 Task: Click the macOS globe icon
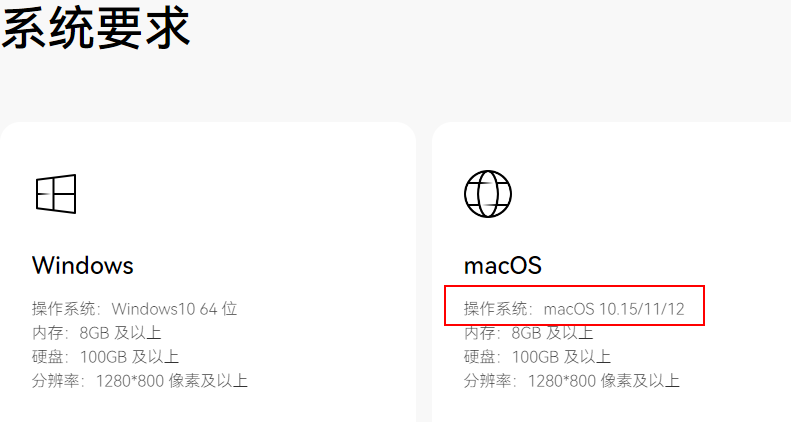(x=488, y=194)
